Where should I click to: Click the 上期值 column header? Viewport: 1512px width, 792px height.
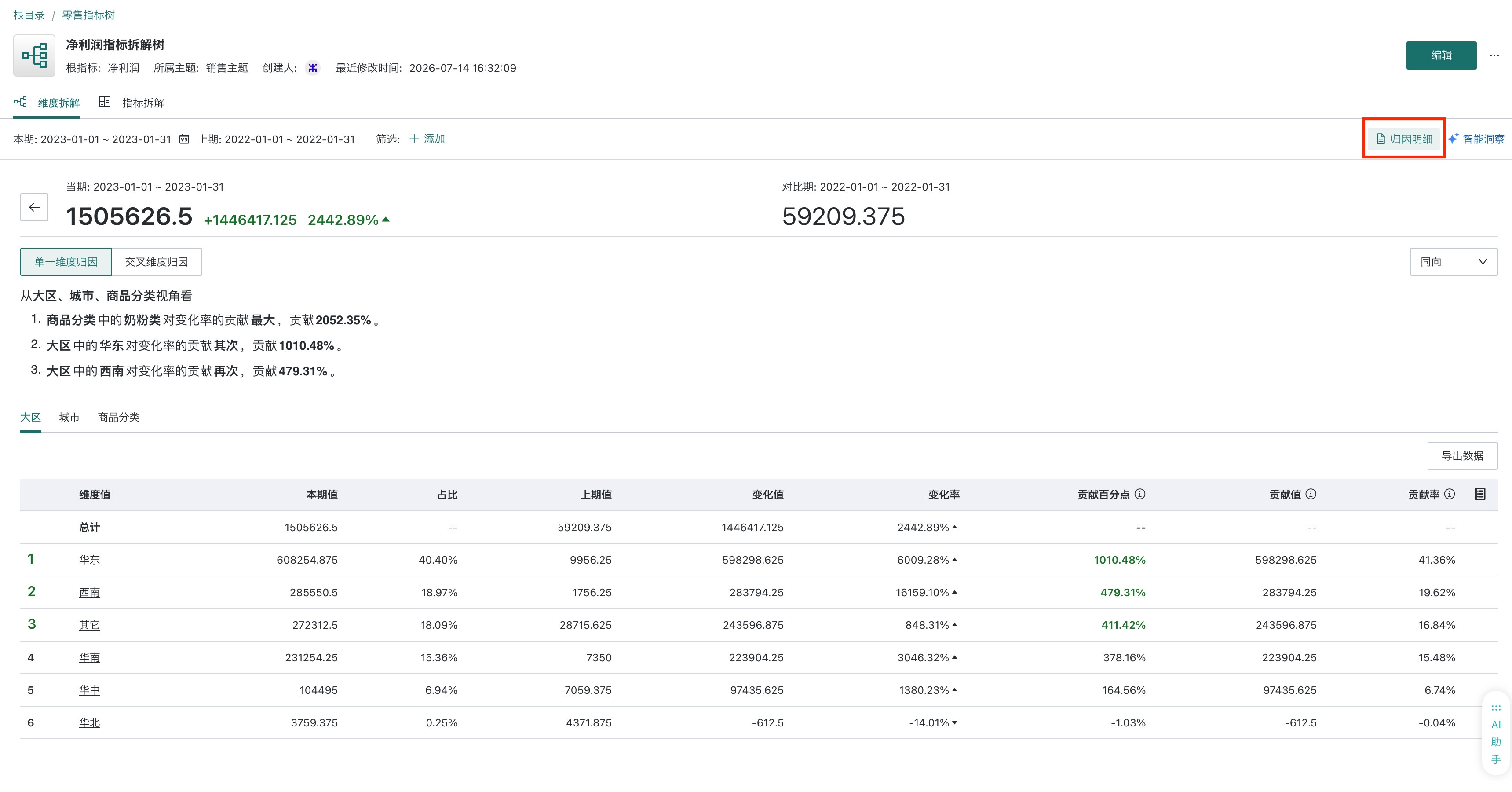596,495
